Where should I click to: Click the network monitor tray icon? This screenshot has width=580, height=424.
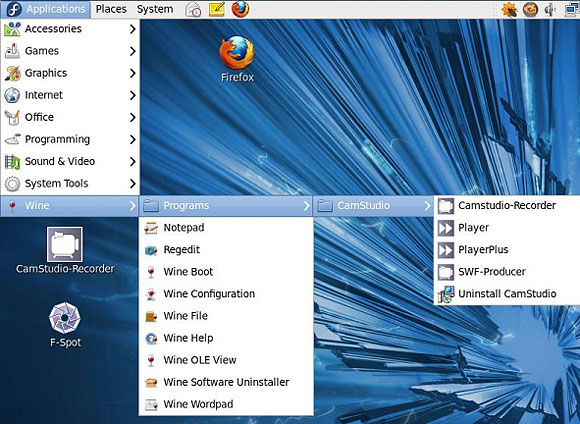click(572, 10)
